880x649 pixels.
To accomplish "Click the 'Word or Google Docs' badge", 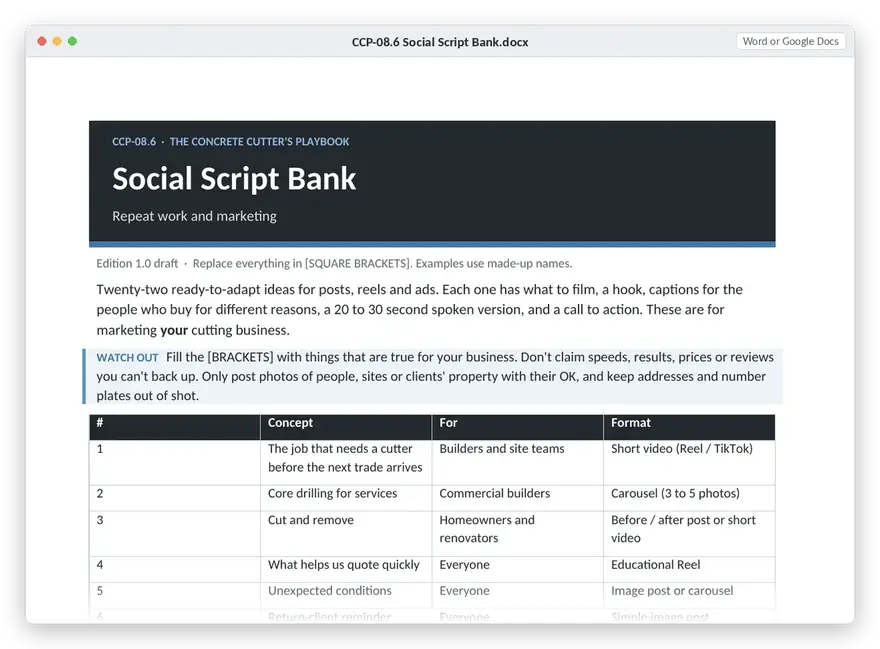I will coord(790,41).
